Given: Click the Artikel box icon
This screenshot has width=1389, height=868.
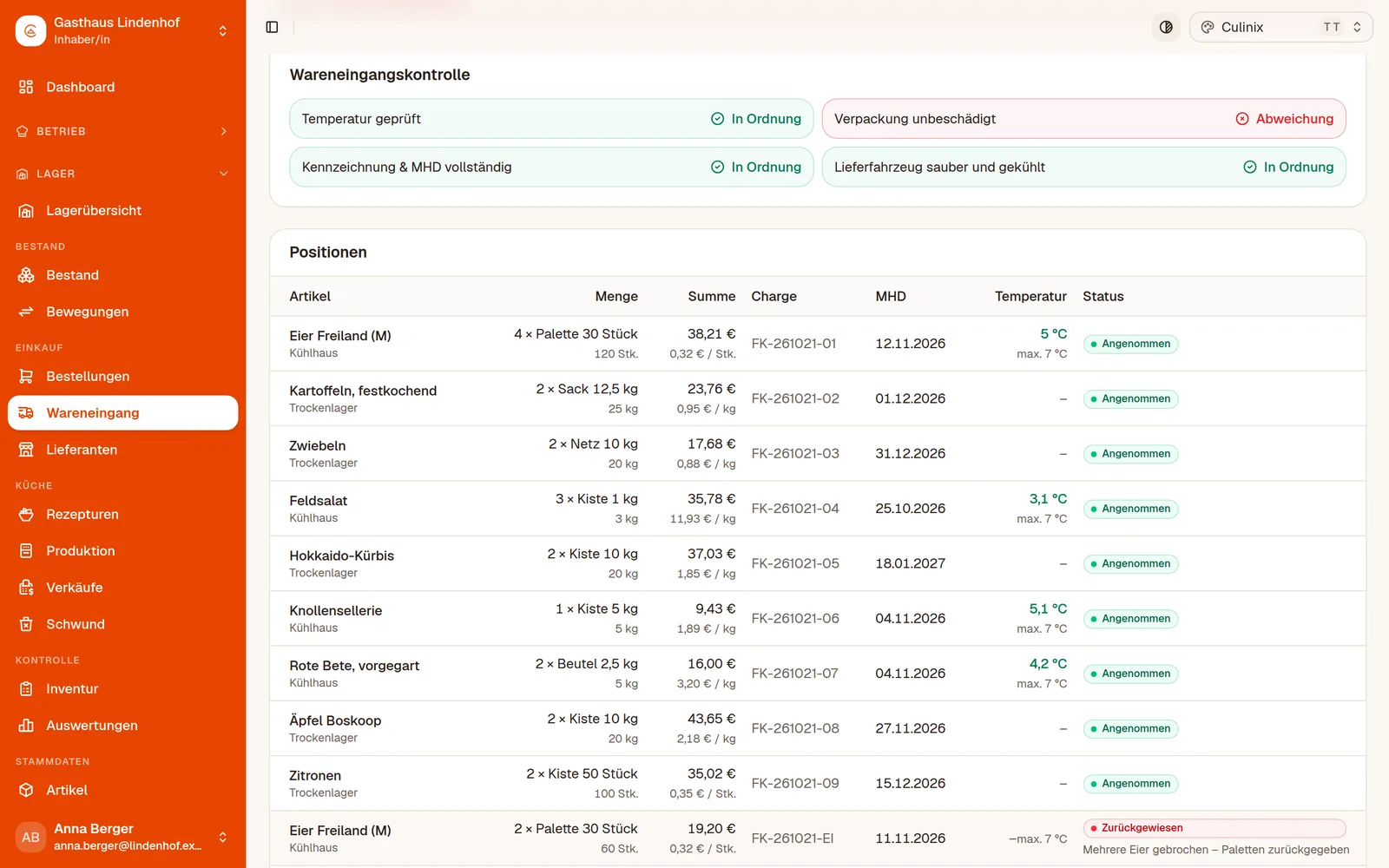Looking at the screenshot, I should (x=26, y=790).
